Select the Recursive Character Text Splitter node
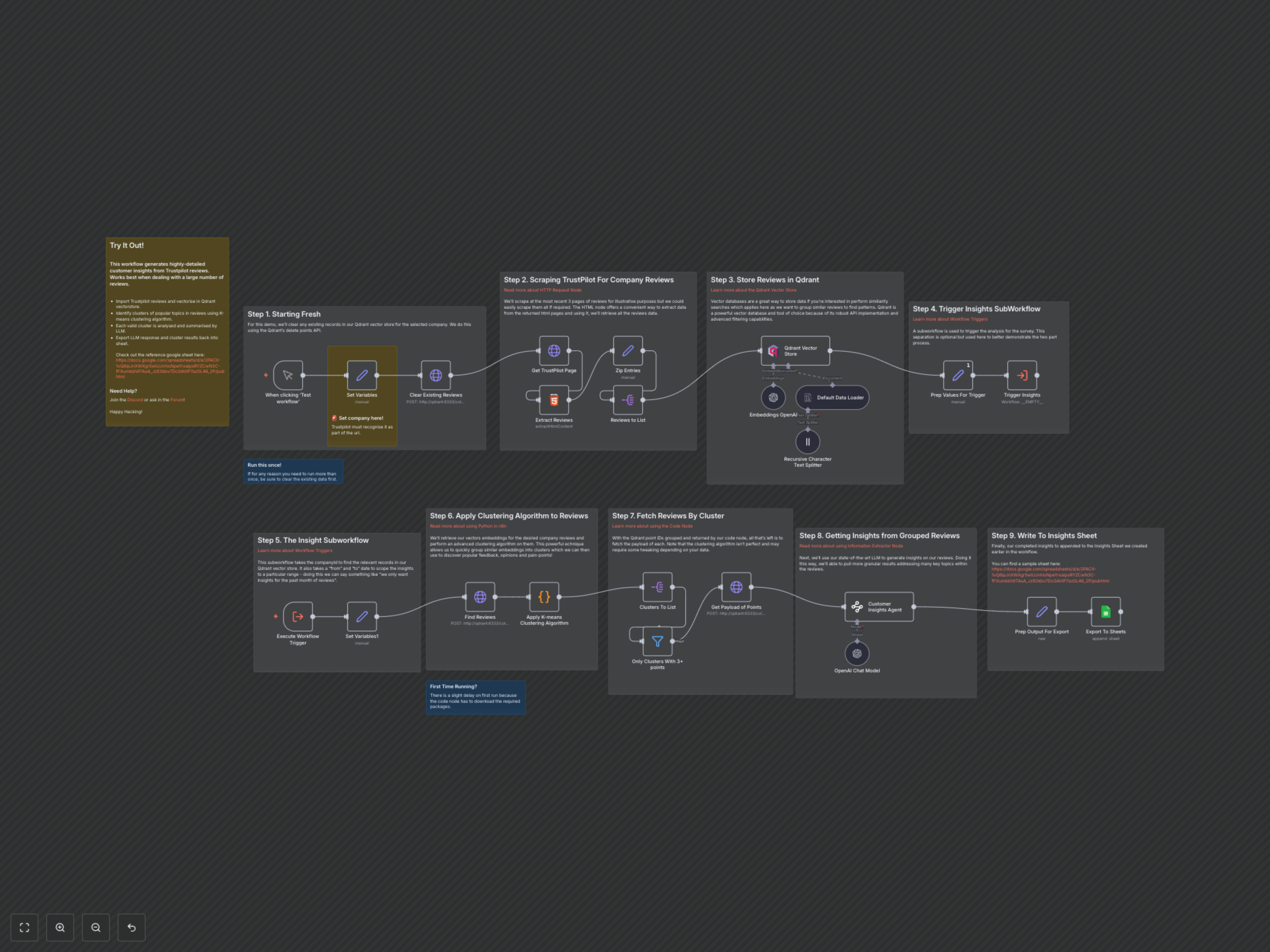Image resolution: width=1270 pixels, height=952 pixels. 808,441
